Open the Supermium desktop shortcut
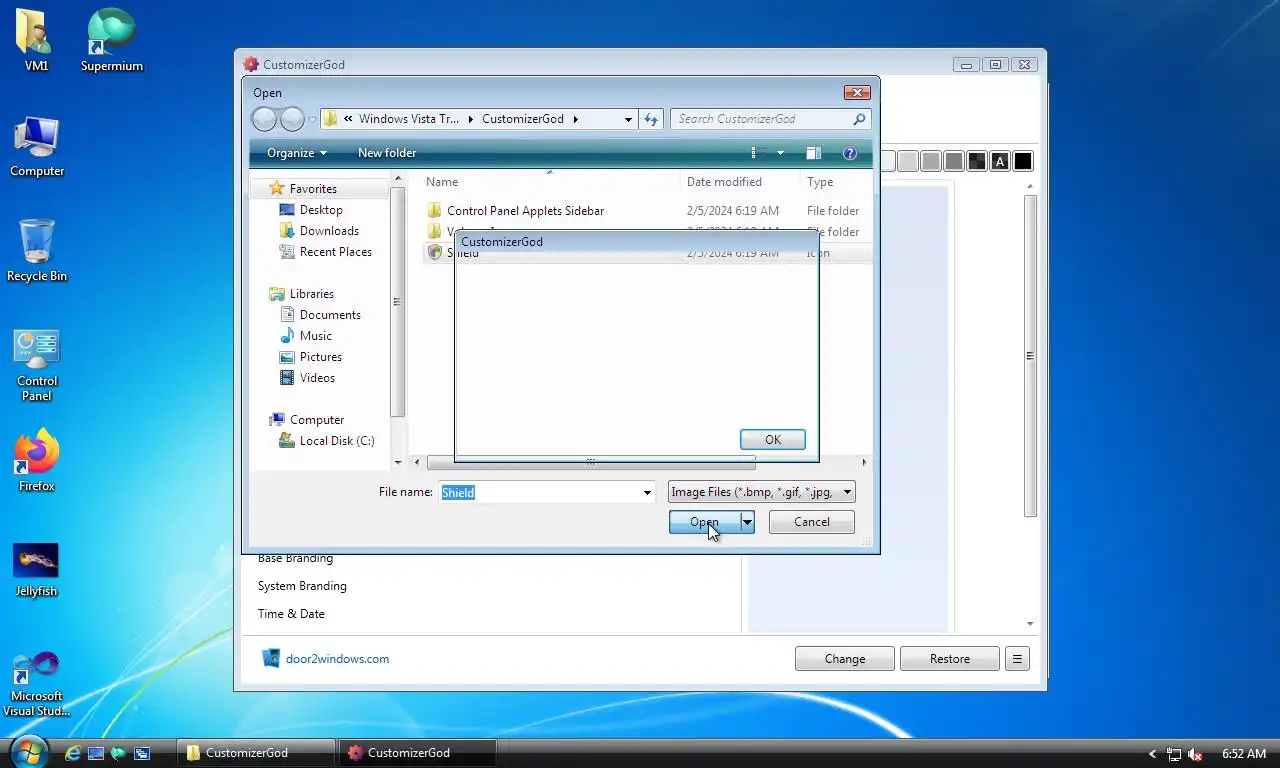 pyautogui.click(x=111, y=41)
